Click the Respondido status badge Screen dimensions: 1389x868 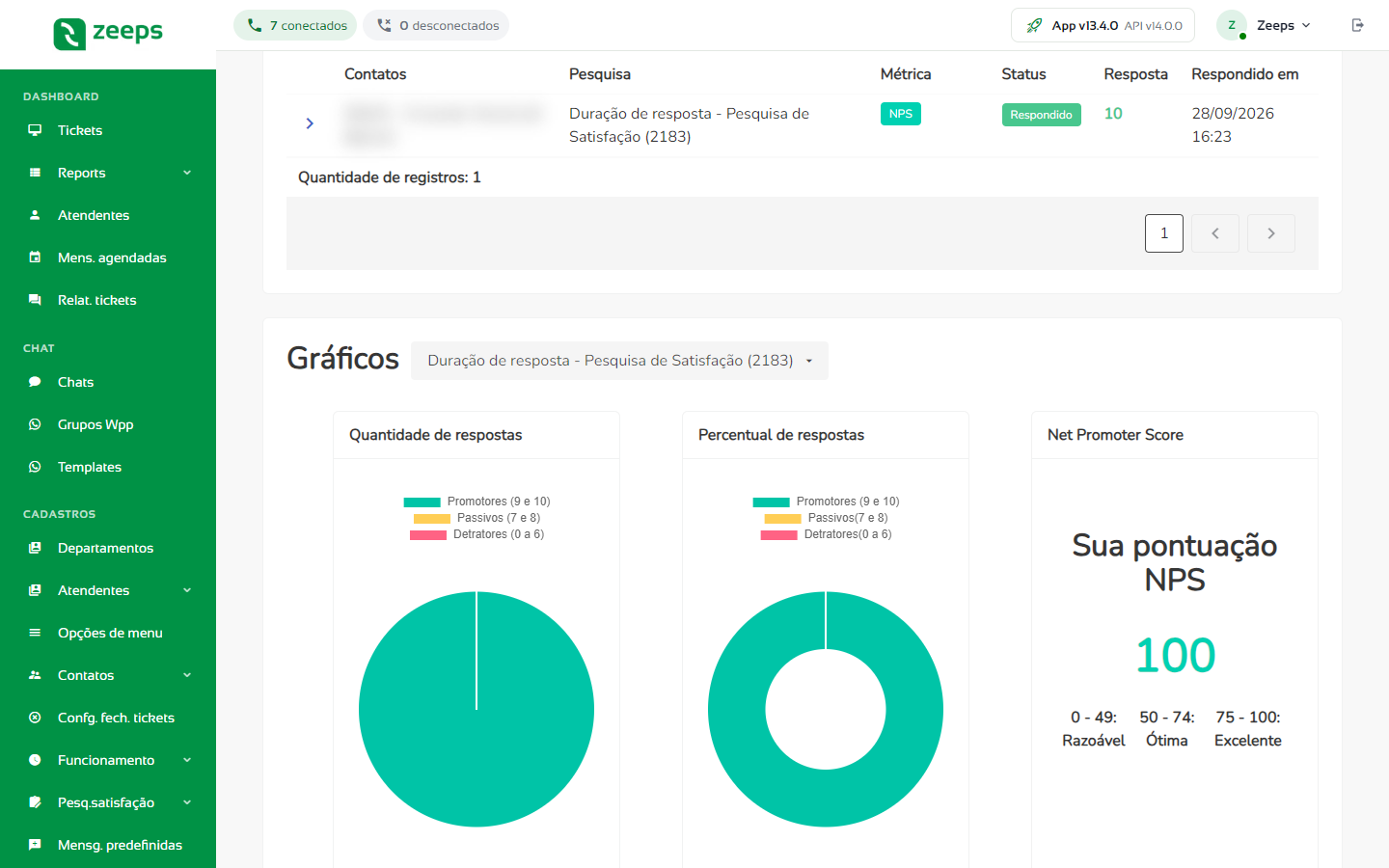(1042, 115)
